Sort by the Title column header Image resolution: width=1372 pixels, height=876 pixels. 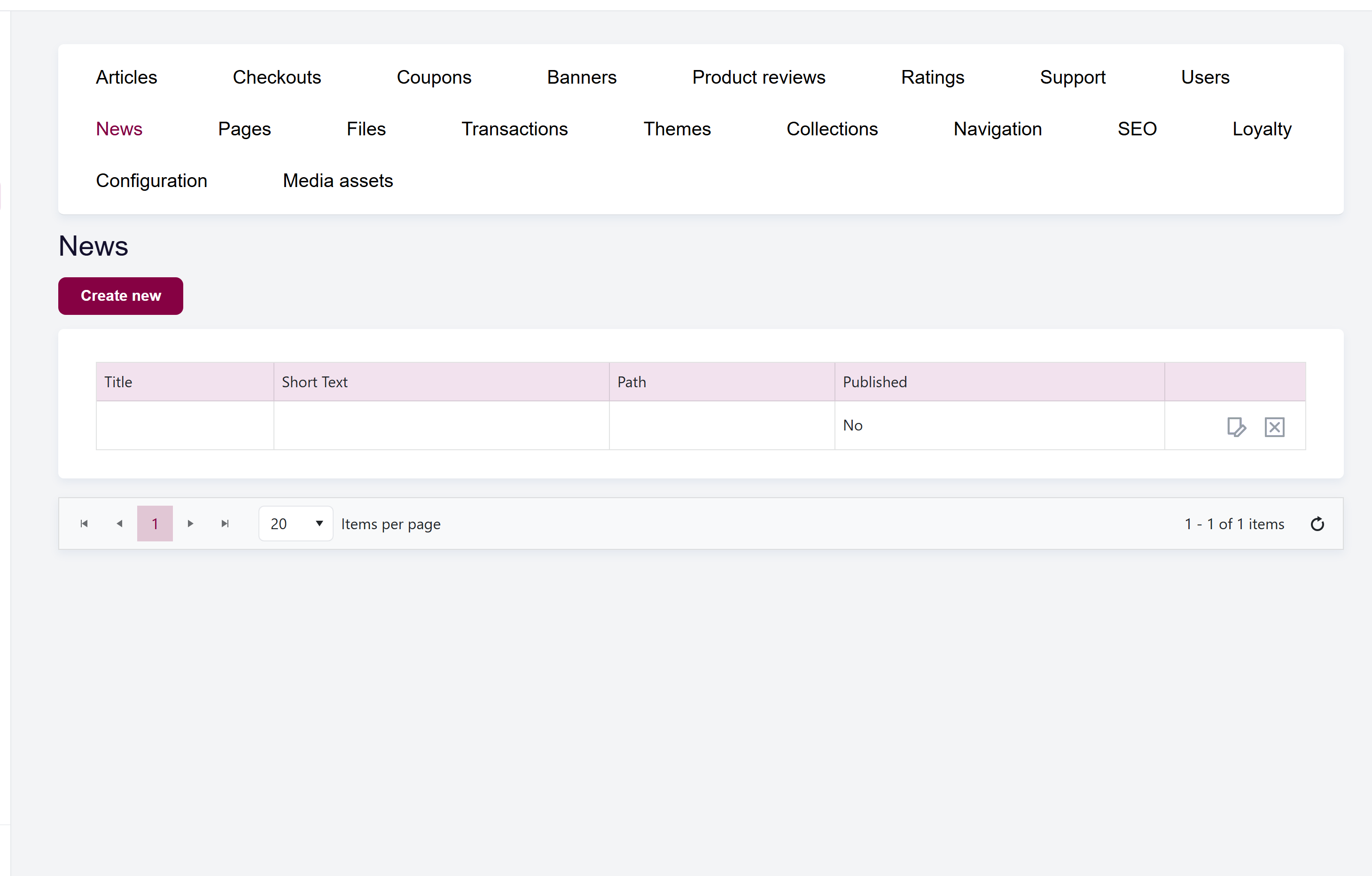[x=185, y=381]
